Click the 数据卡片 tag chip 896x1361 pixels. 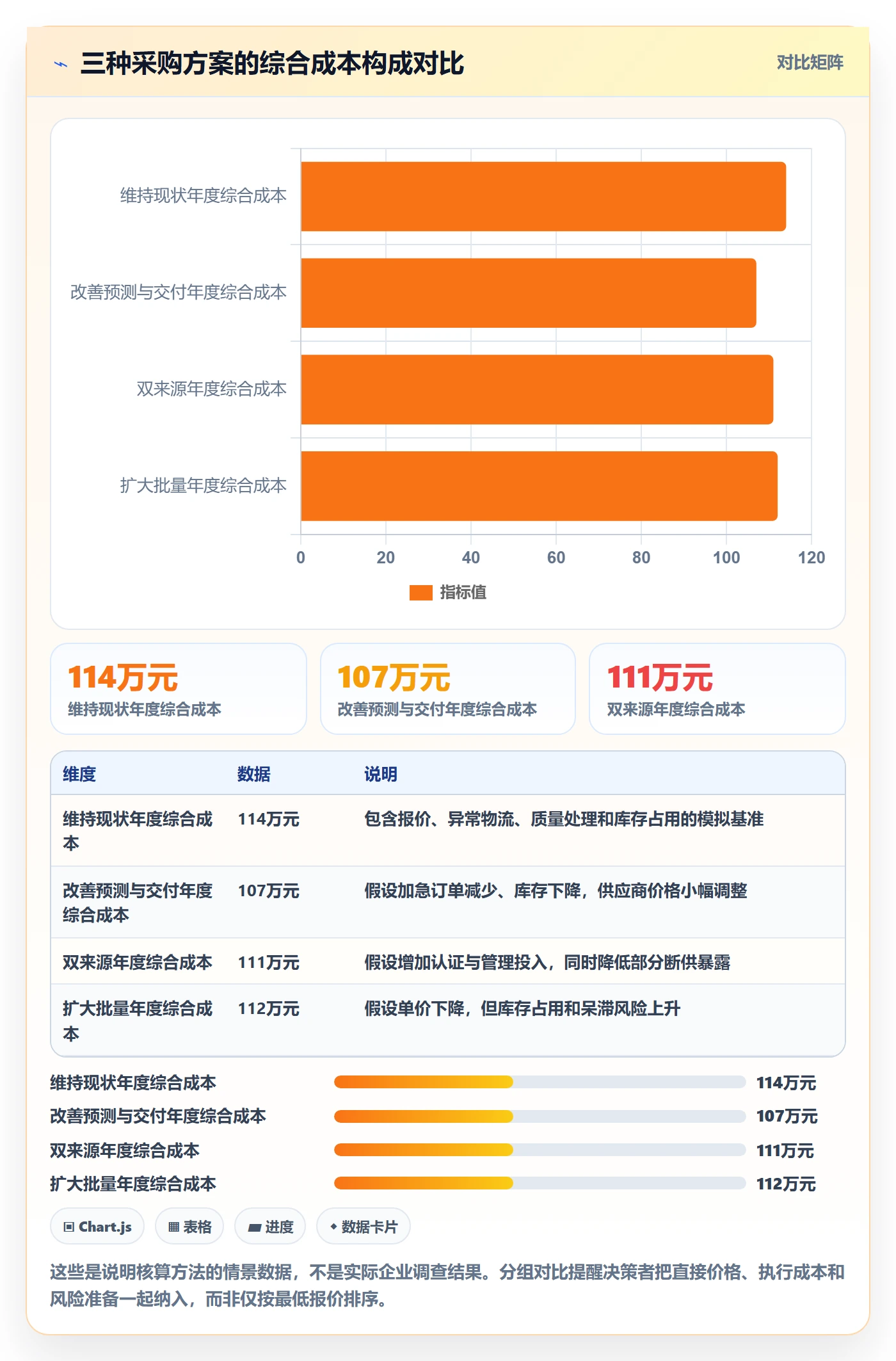(364, 1227)
